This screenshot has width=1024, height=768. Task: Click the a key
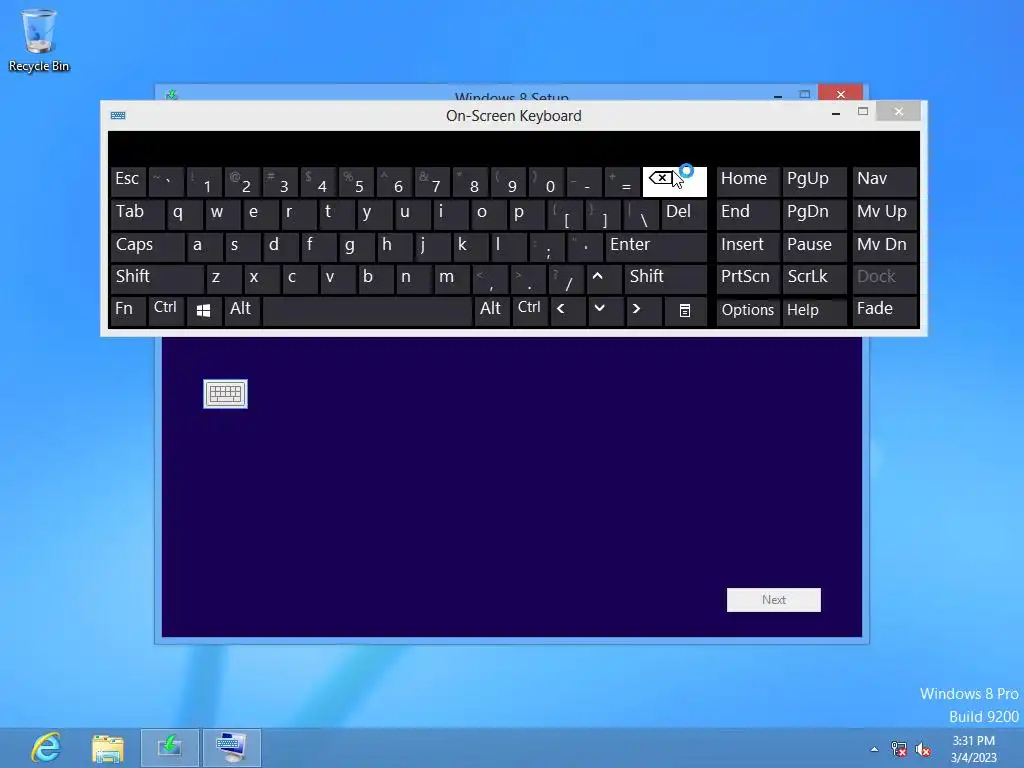(x=203, y=246)
